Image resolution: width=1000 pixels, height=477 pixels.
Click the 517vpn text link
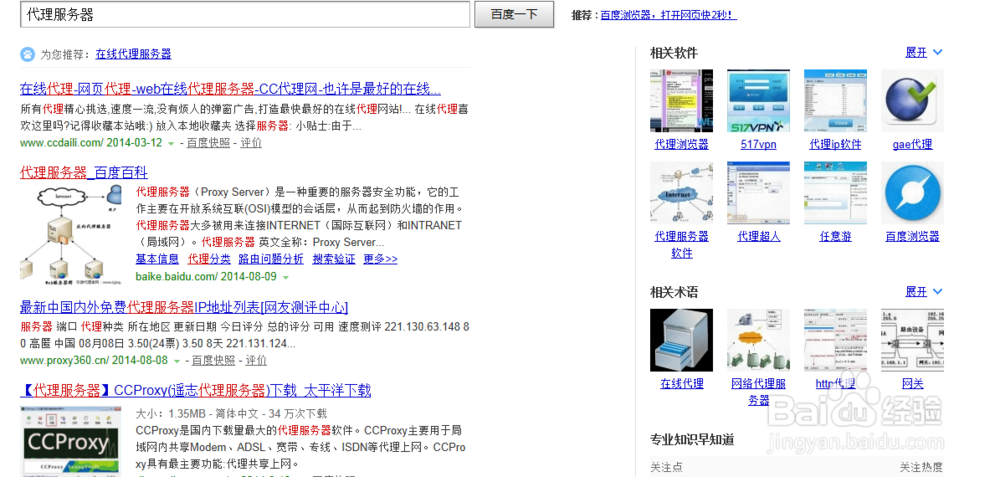pos(758,145)
